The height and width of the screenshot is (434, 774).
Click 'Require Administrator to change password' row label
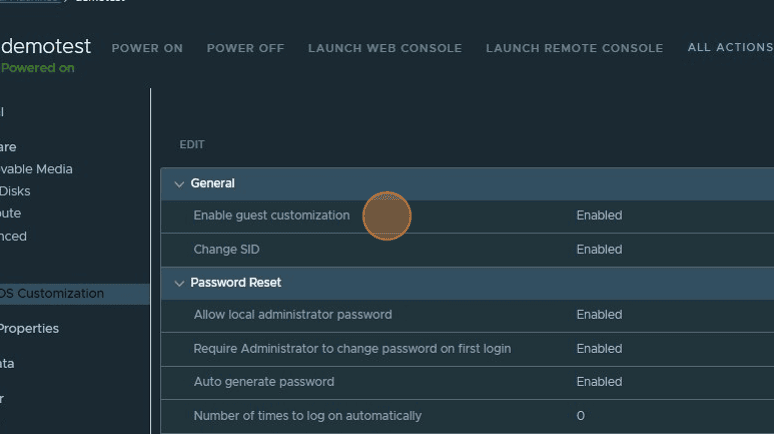[x=352, y=349]
